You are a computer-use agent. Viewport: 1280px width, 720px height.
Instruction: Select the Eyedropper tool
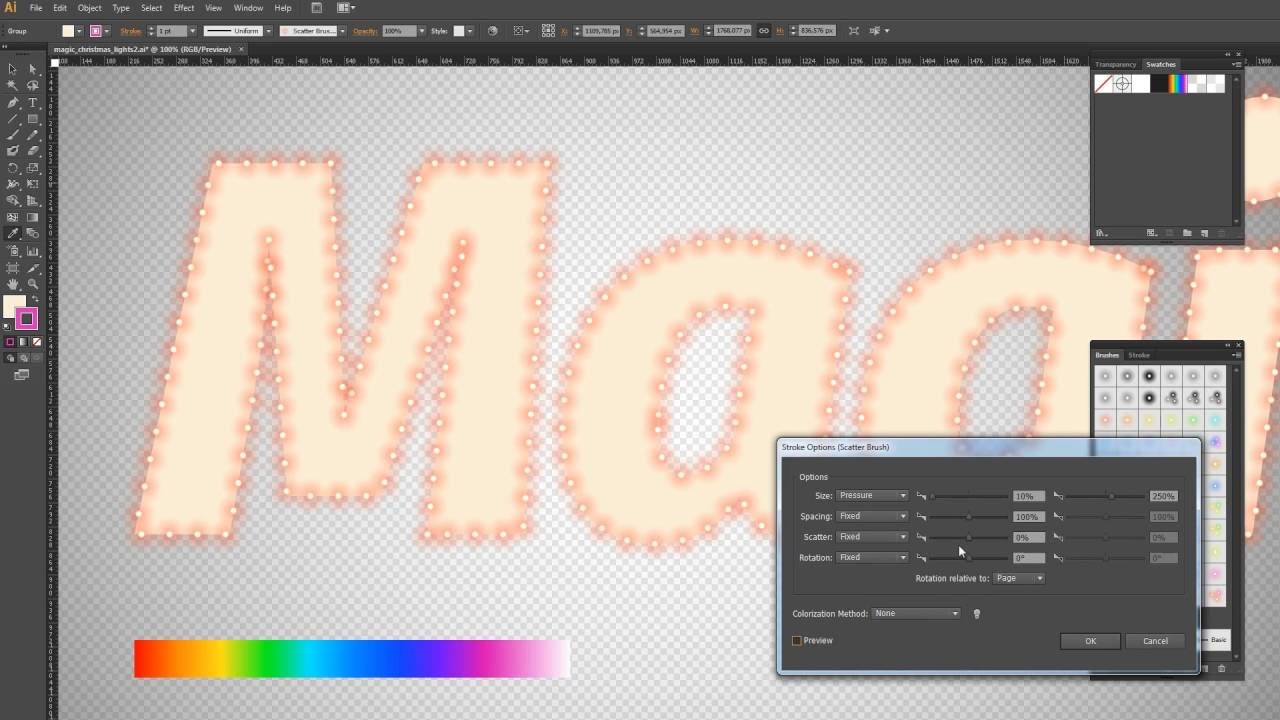tap(12, 233)
